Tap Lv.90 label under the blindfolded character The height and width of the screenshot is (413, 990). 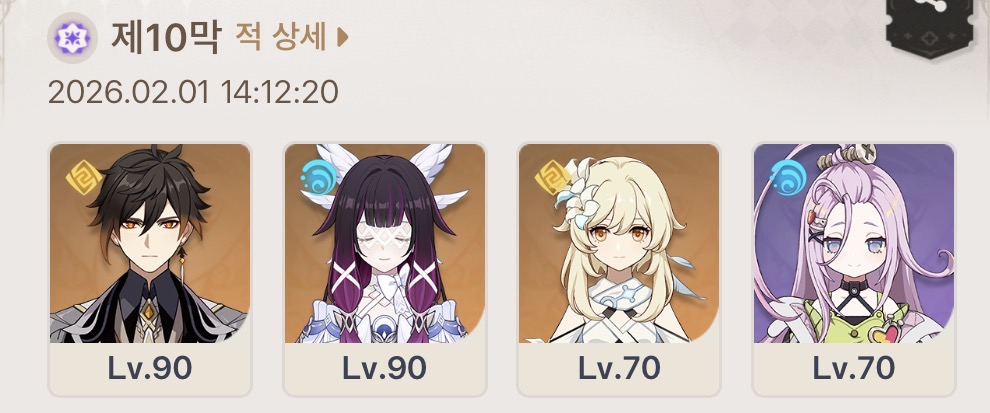click(385, 368)
